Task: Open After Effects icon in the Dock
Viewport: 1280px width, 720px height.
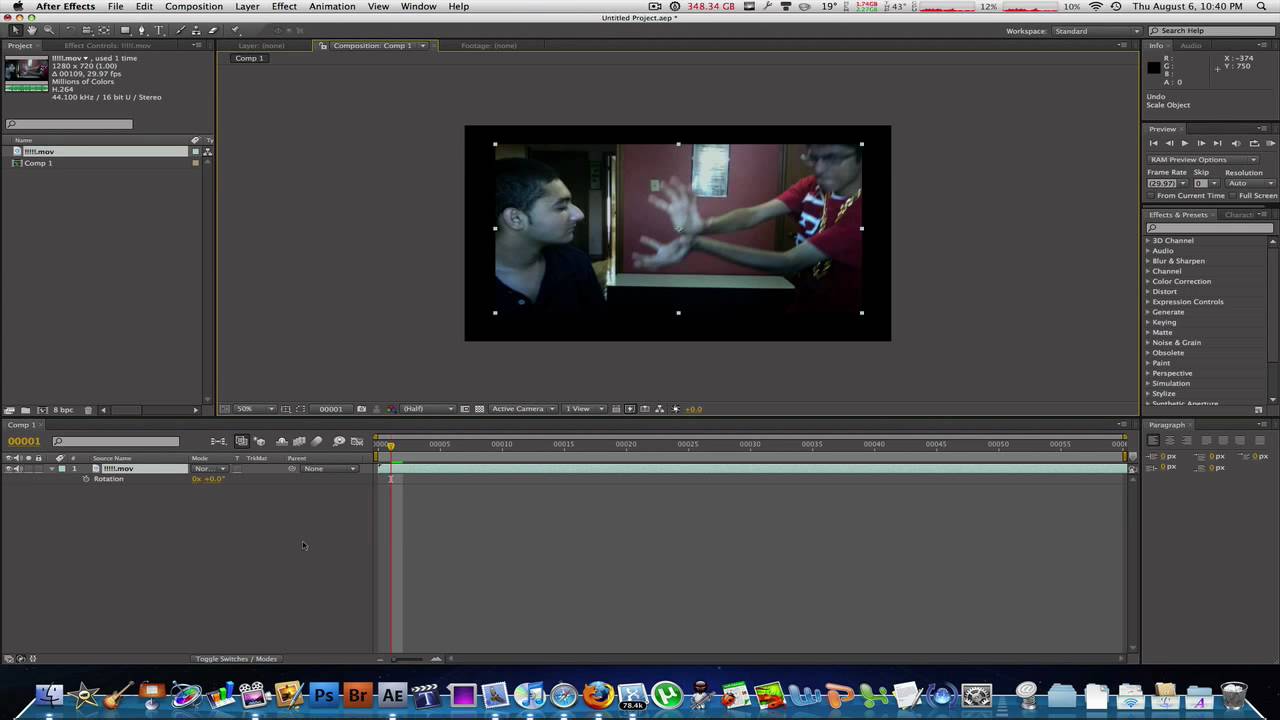Action: [392, 695]
